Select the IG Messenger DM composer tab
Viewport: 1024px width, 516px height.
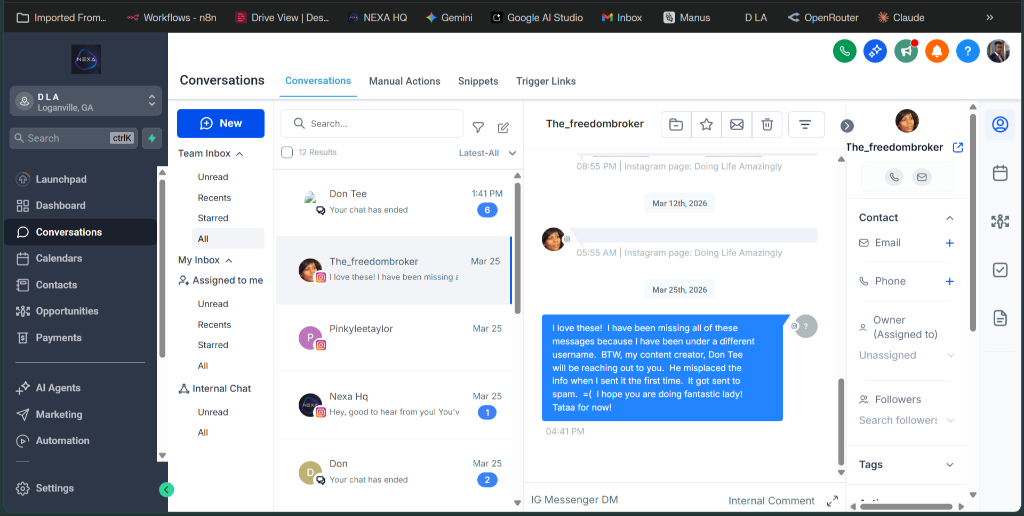point(574,500)
